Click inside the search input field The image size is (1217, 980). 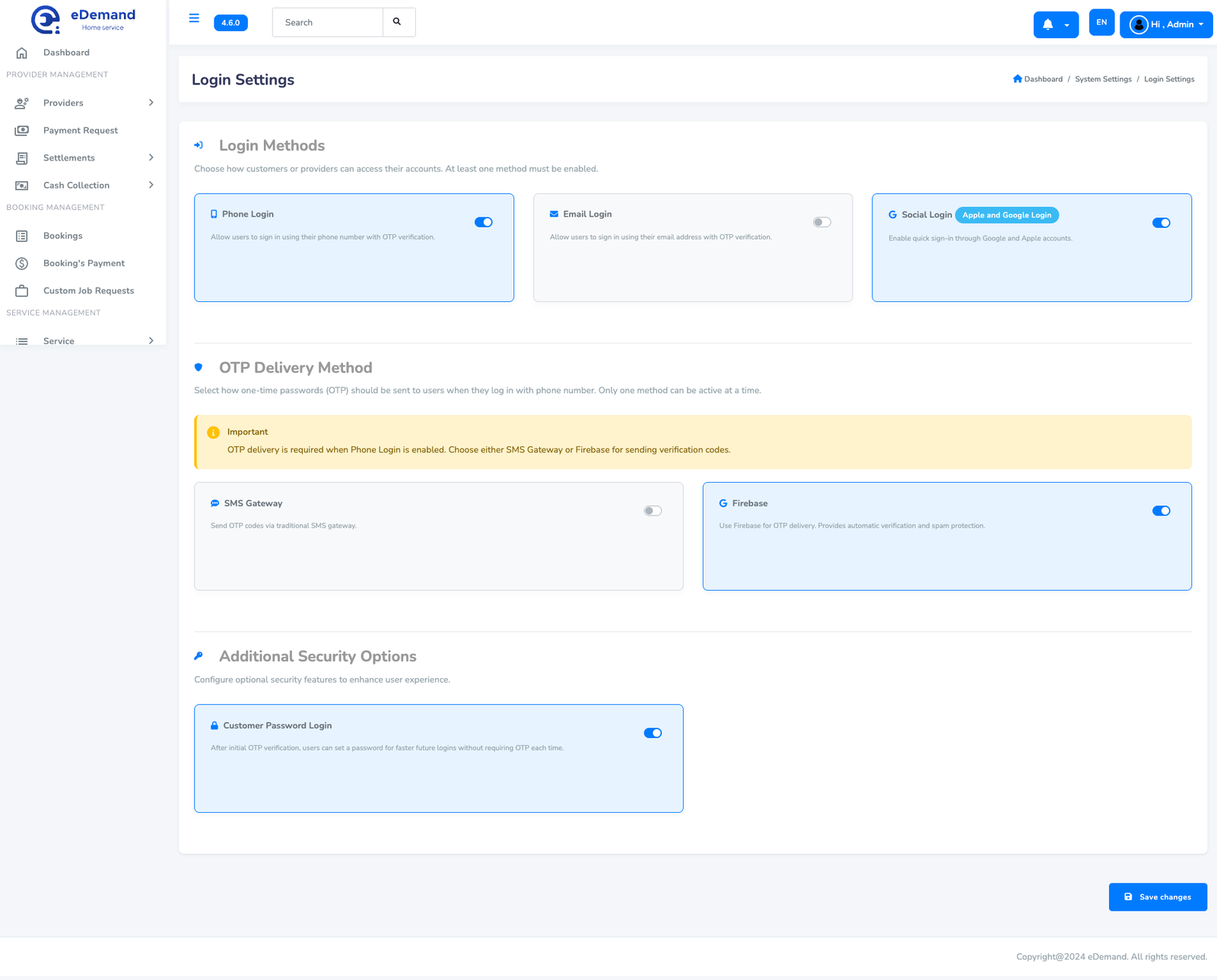click(327, 22)
